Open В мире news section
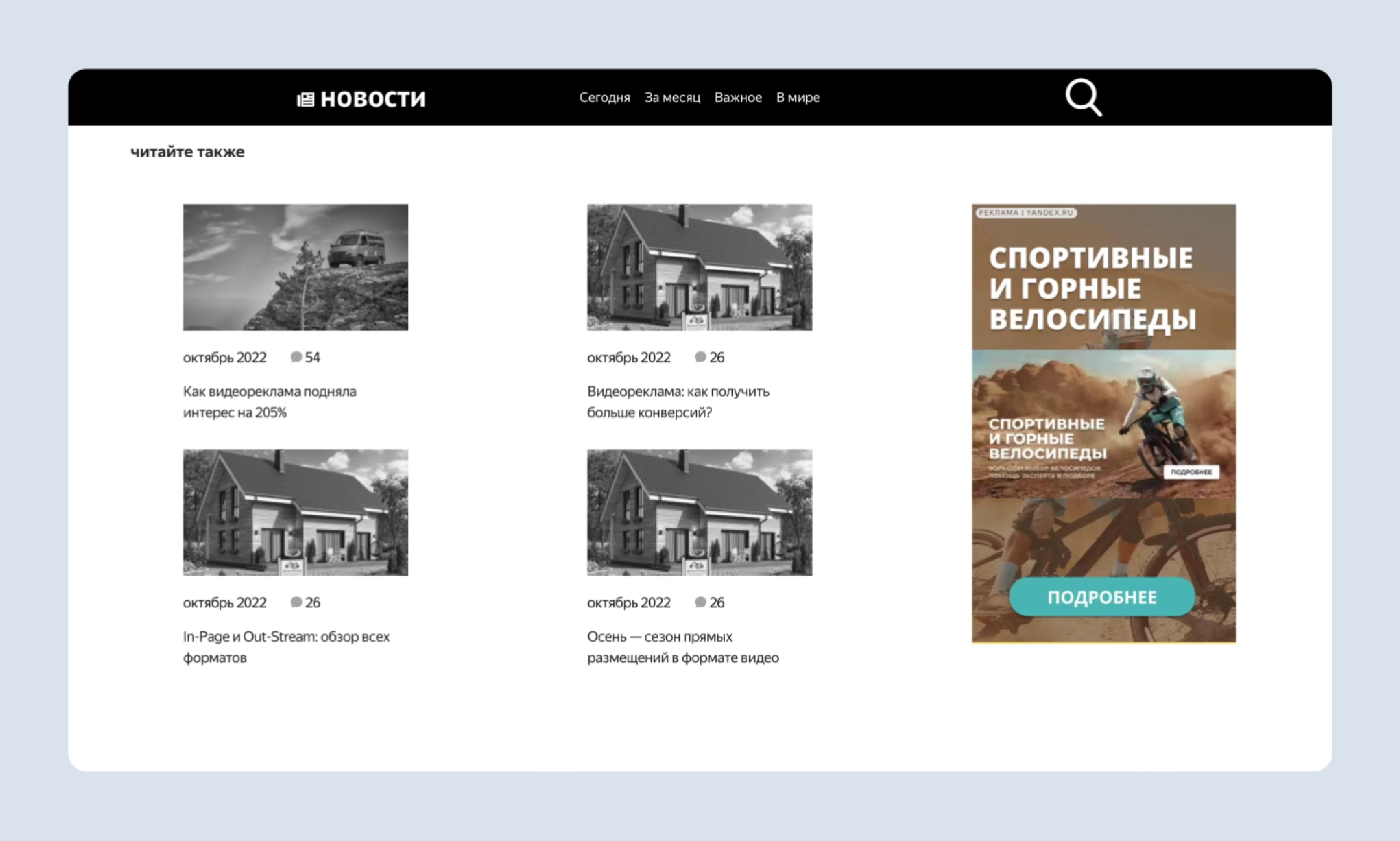Image resolution: width=1400 pixels, height=841 pixels. tap(797, 98)
